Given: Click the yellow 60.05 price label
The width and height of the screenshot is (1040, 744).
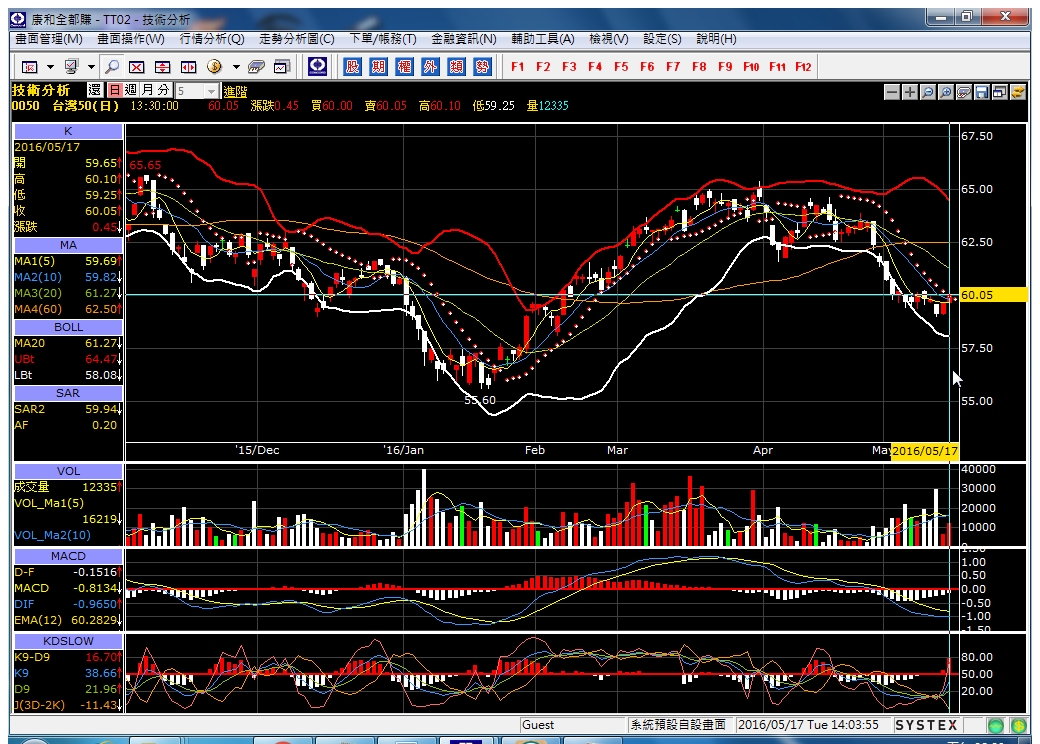Looking at the screenshot, I should 994,295.
